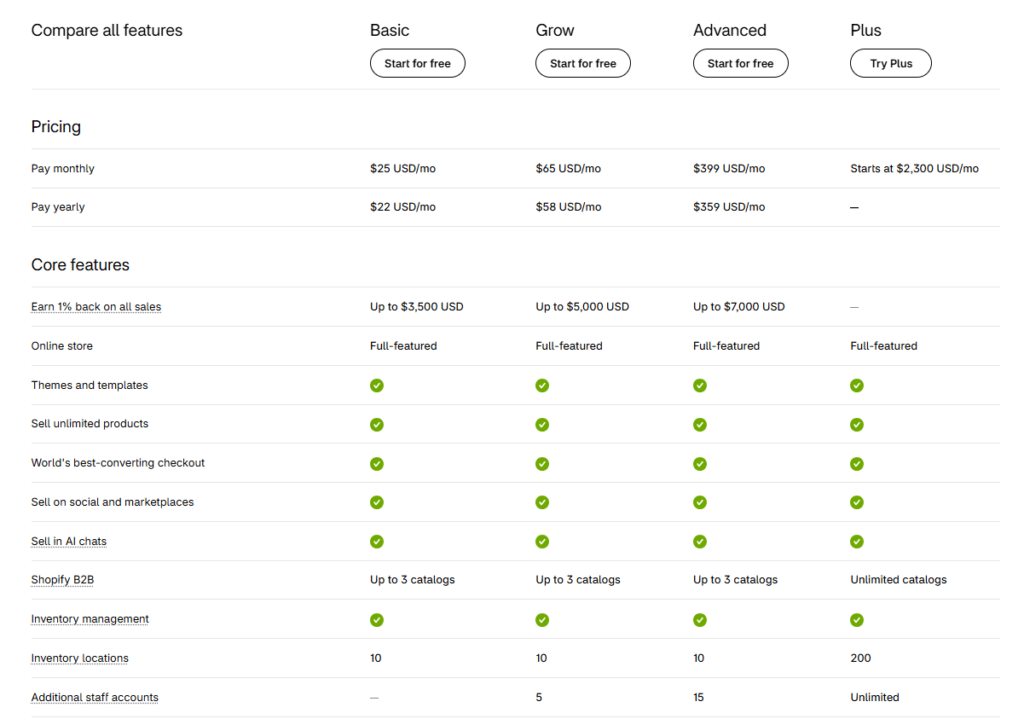Viewport: 1024px width, 719px height.
Task: Open the Inventory locations link
Action: (x=80, y=658)
